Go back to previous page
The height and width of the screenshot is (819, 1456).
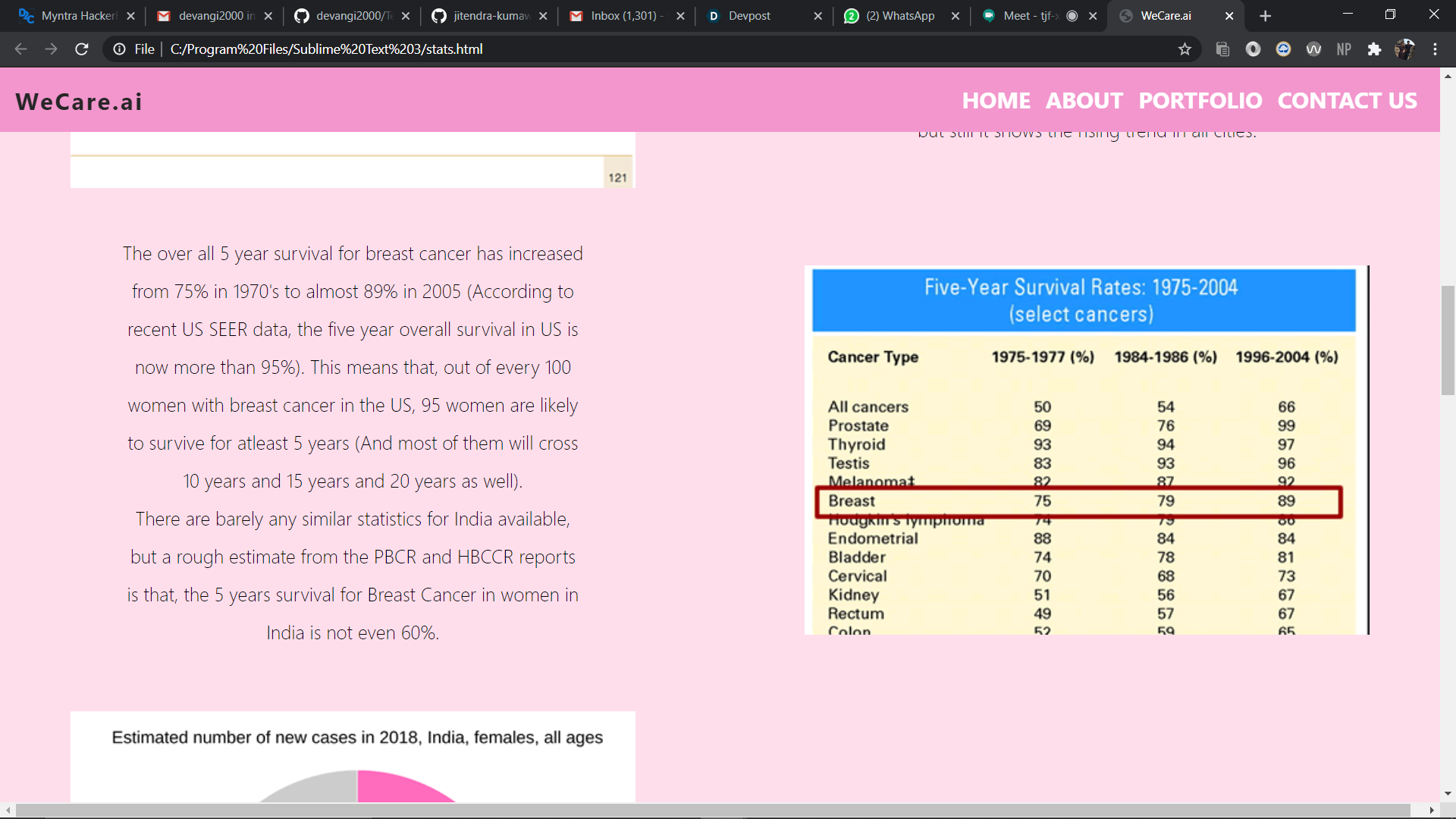point(20,49)
